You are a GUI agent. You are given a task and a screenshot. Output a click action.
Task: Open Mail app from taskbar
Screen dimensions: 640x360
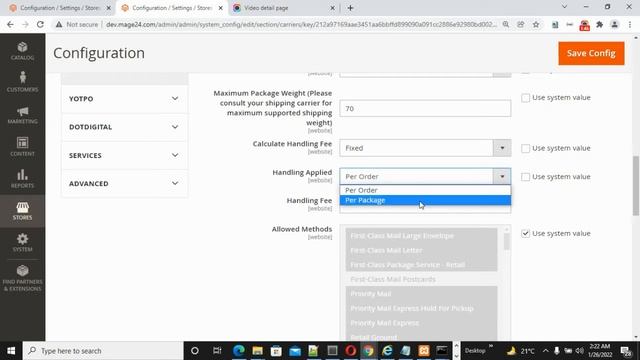point(295,351)
